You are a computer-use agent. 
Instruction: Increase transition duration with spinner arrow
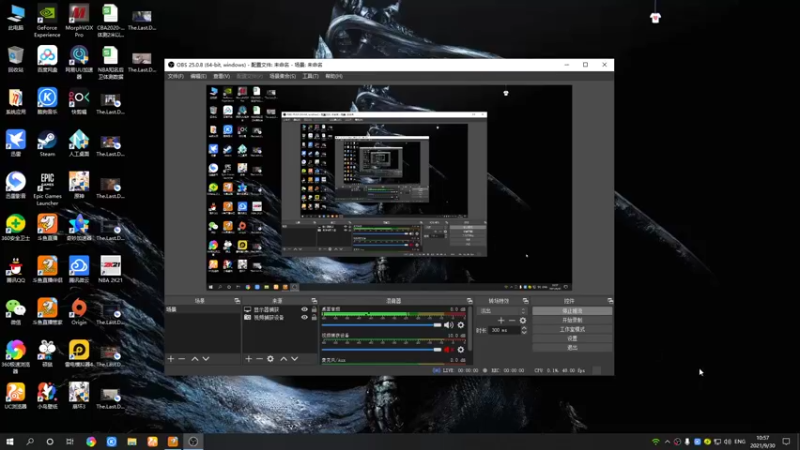click(x=524, y=328)
